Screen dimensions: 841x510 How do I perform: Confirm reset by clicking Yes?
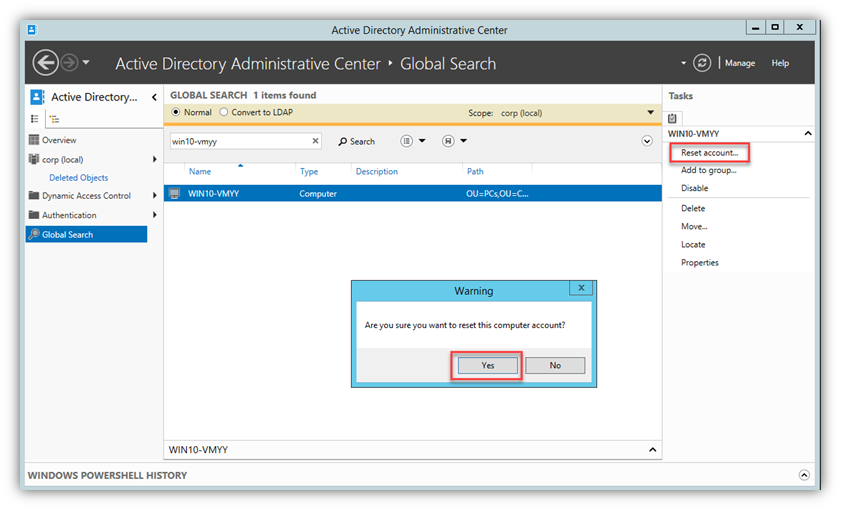pos(488,365)
